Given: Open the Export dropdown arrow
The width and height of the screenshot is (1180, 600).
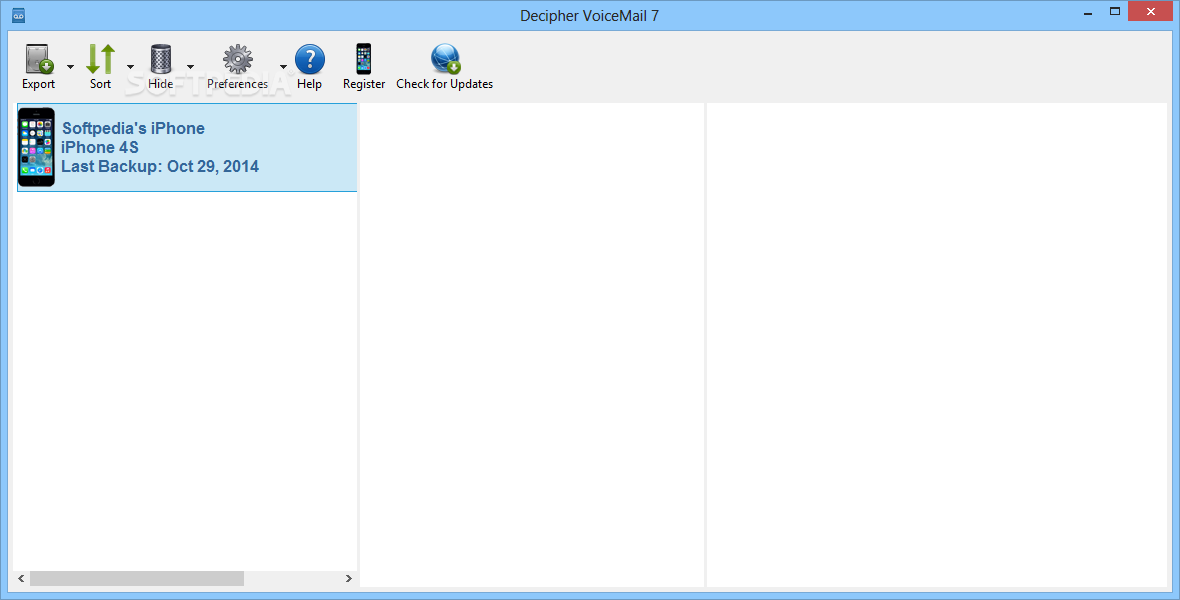Looking at the screenshot, I should [70, 67].
